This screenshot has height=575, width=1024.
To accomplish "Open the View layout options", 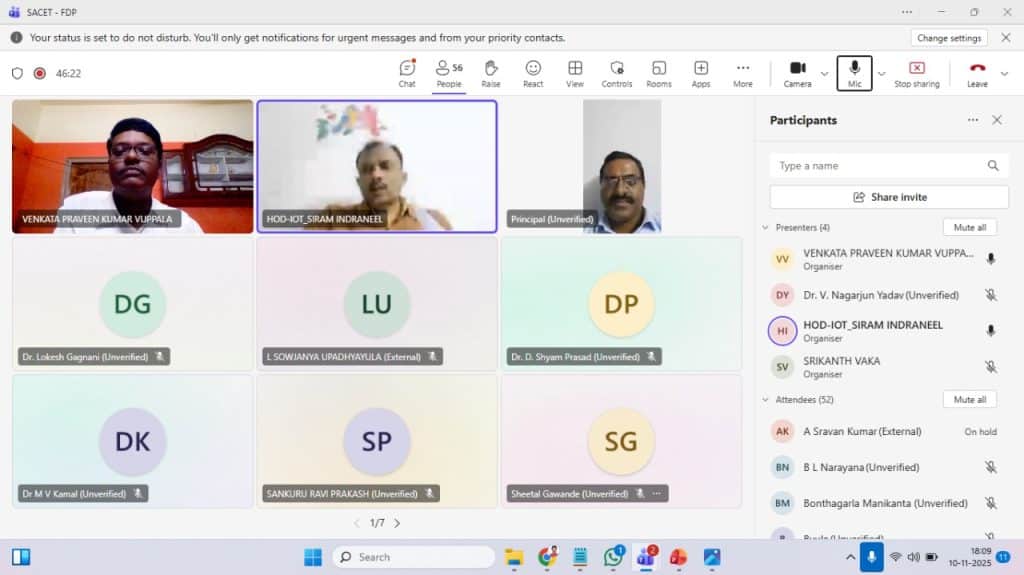I will 575,73.
